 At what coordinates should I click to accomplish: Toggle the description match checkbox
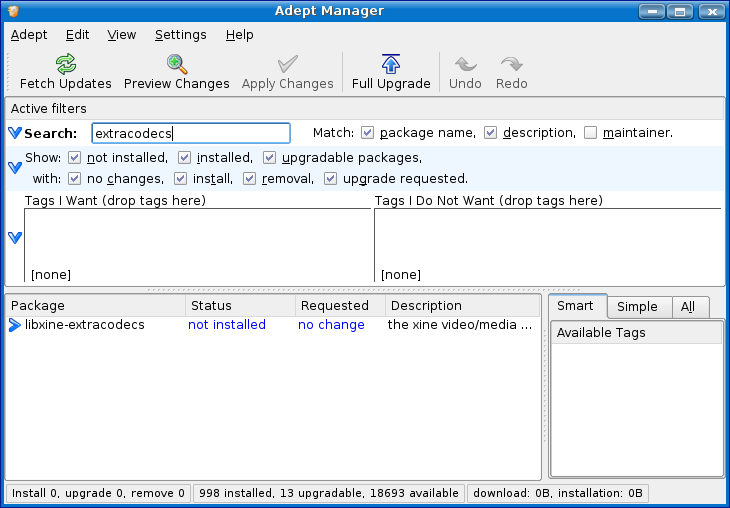pyautogui.click(x=490, y=133)
